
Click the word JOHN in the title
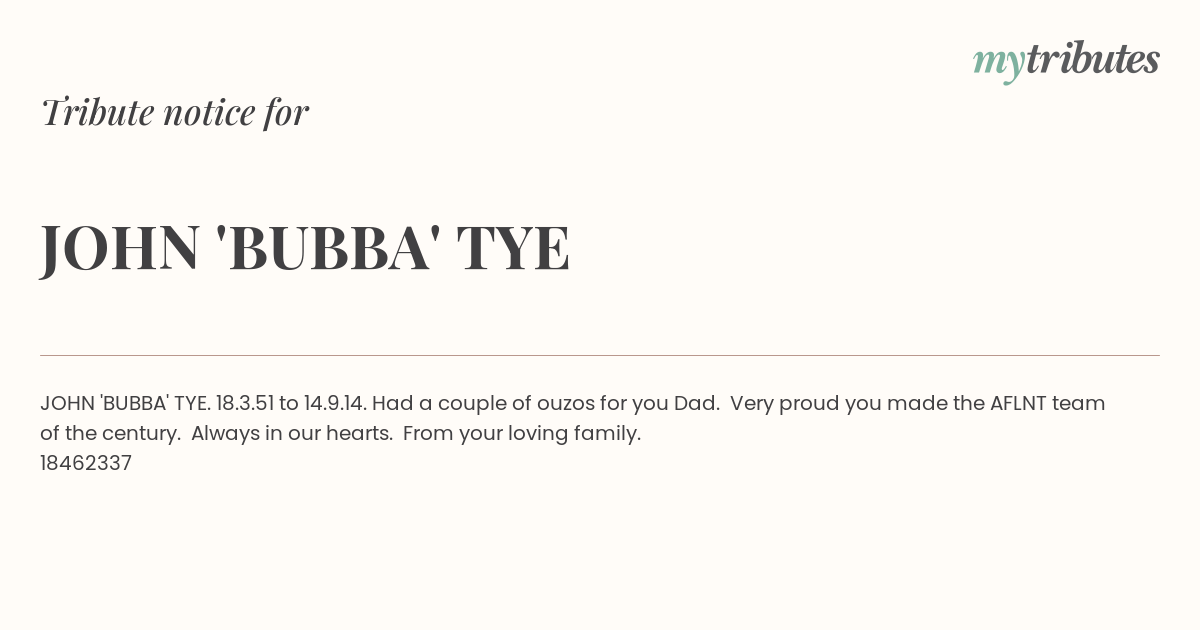coord(120,248)
